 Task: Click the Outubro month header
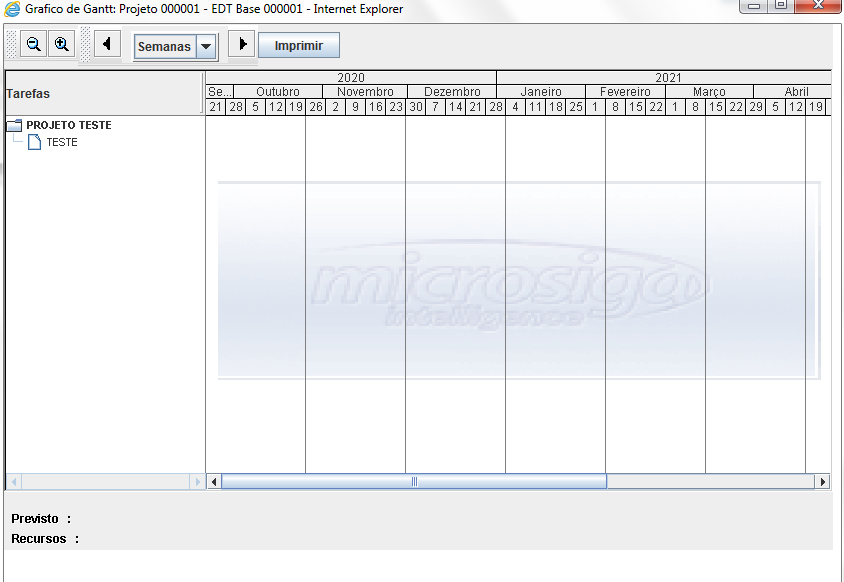(x=278, y=92)
